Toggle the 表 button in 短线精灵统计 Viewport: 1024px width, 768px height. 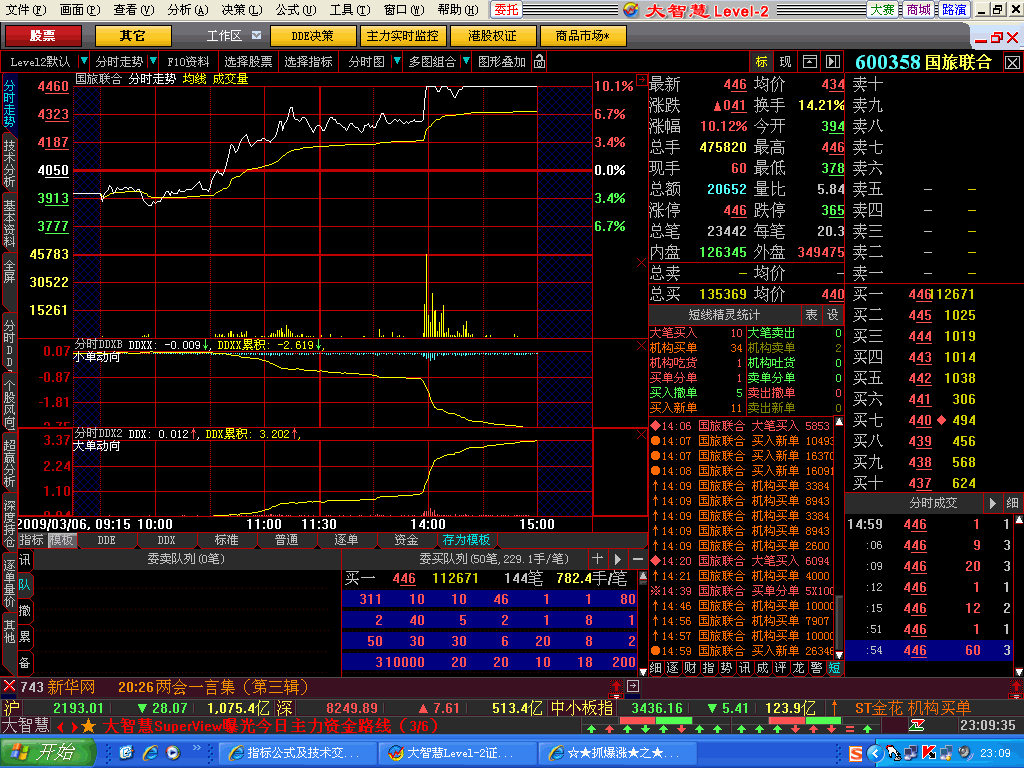811,315
